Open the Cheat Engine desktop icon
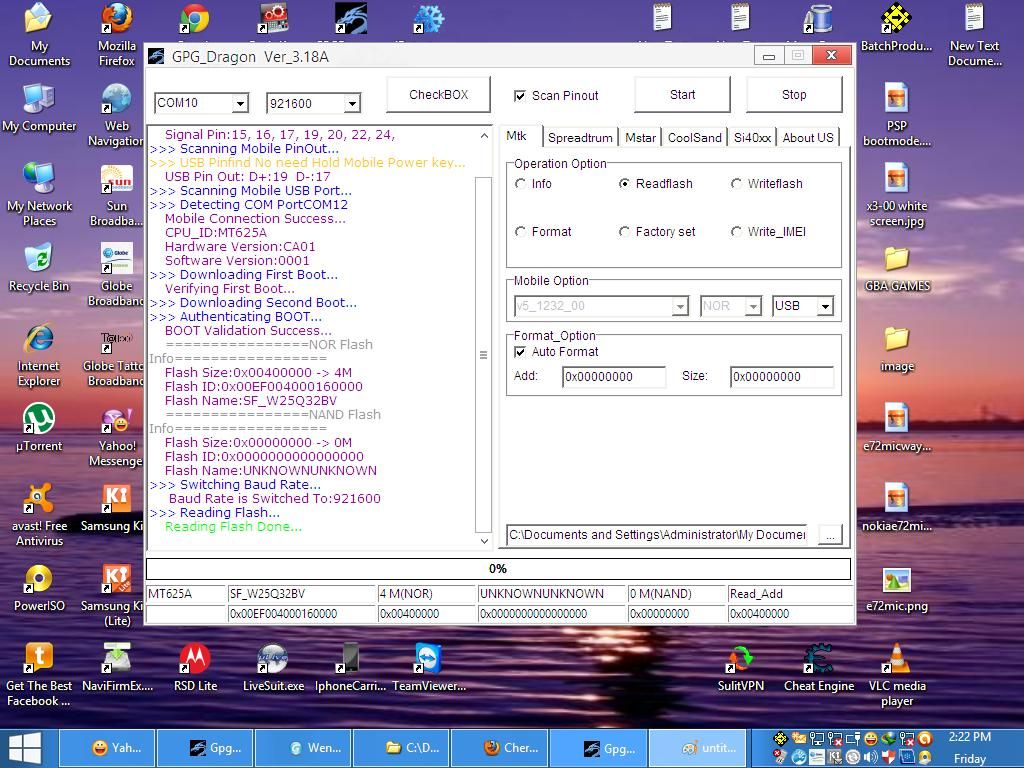 (818, 661)
